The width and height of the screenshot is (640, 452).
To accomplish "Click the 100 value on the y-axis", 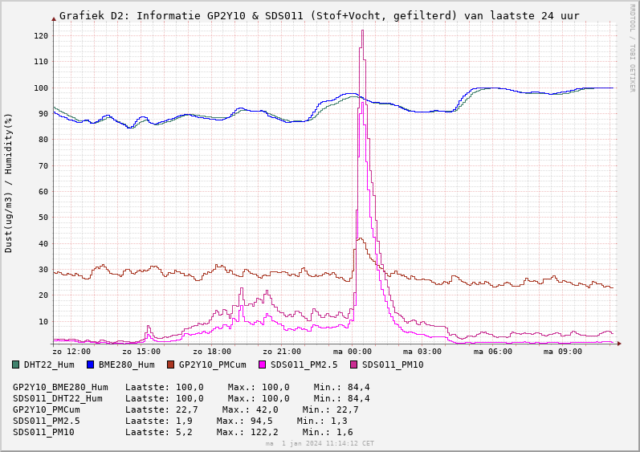I will [40, 87].
